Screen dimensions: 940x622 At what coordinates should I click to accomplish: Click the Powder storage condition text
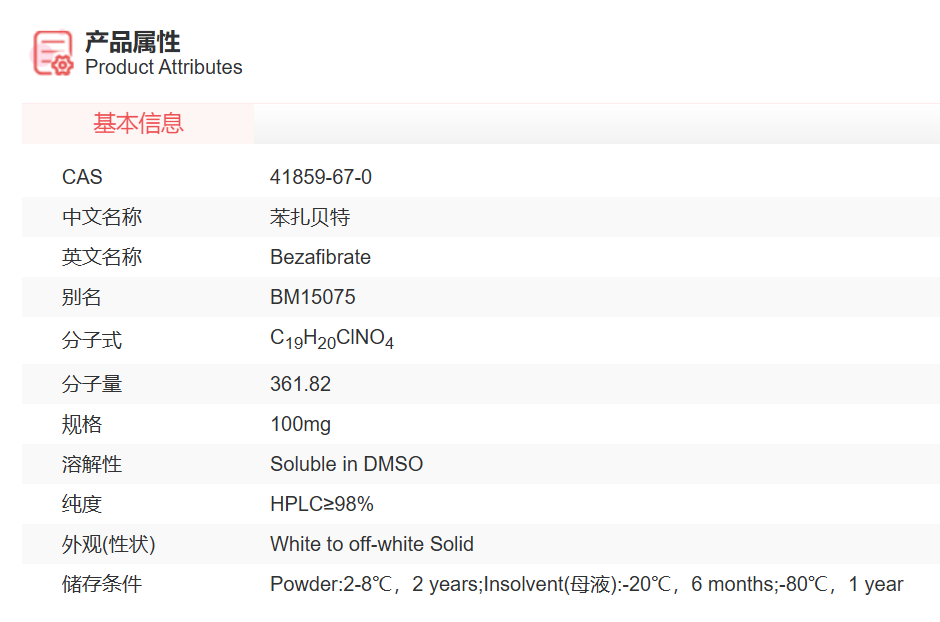(586, 584)
